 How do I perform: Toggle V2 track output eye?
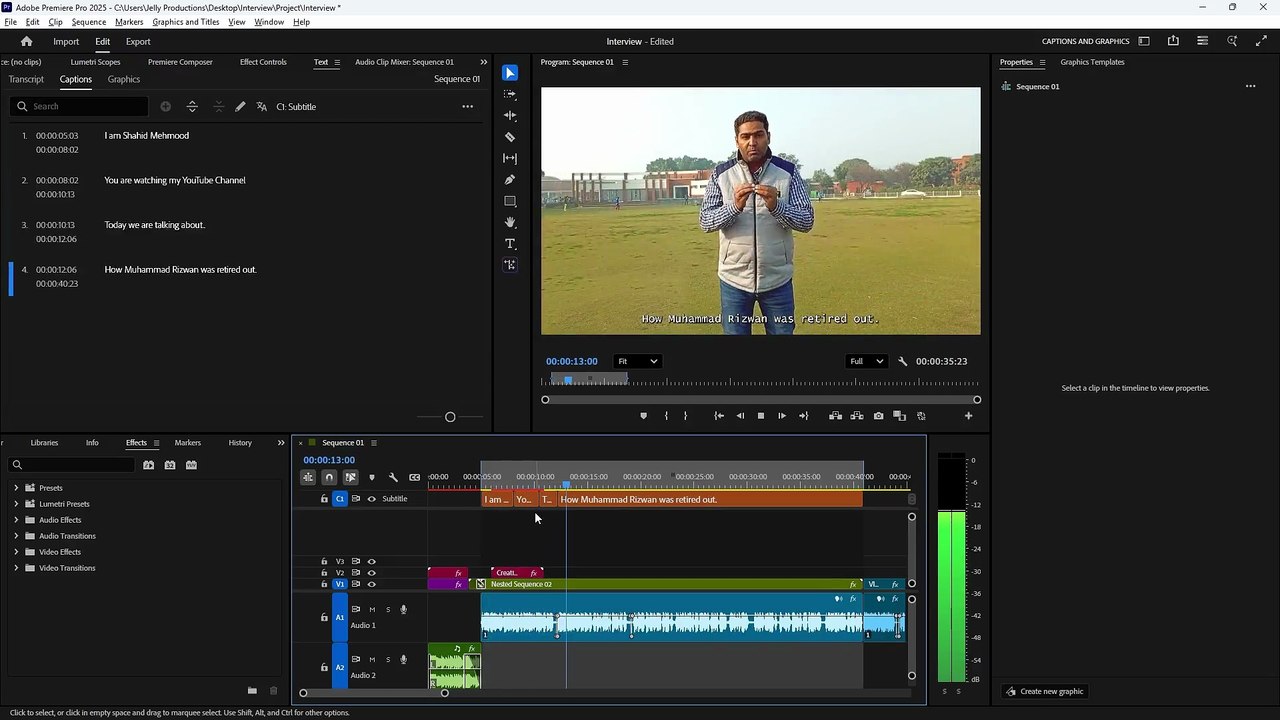(x=372, y=573)
